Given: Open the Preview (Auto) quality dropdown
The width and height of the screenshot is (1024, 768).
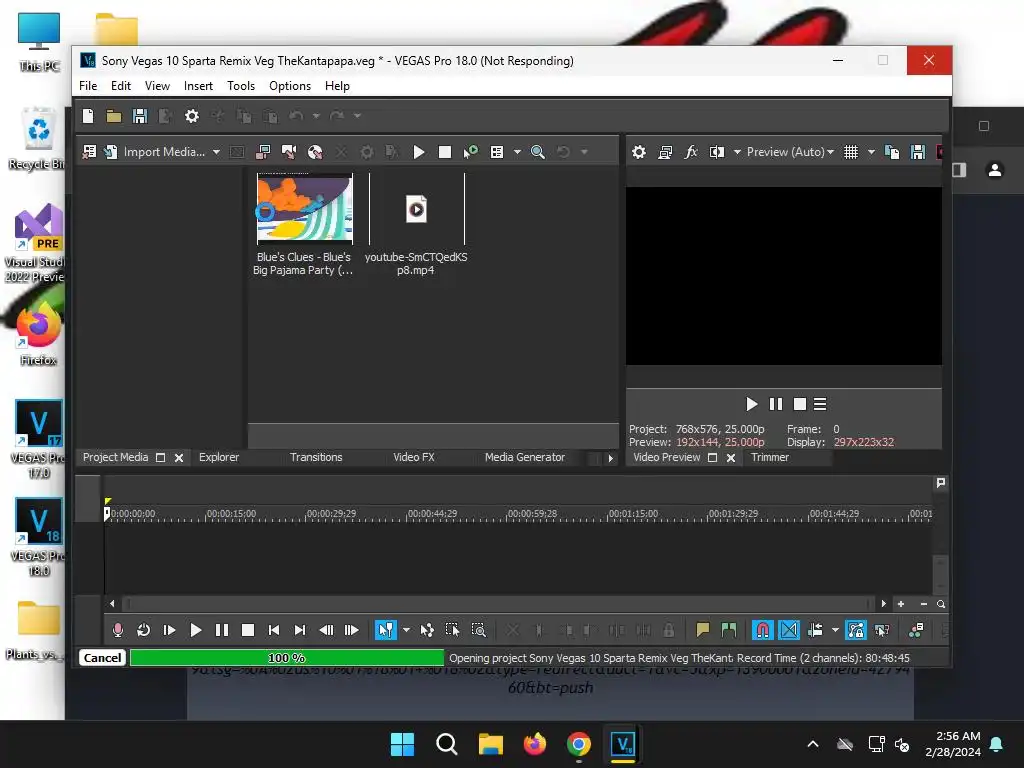Looking at the screenshot, I should click(790, 152).
